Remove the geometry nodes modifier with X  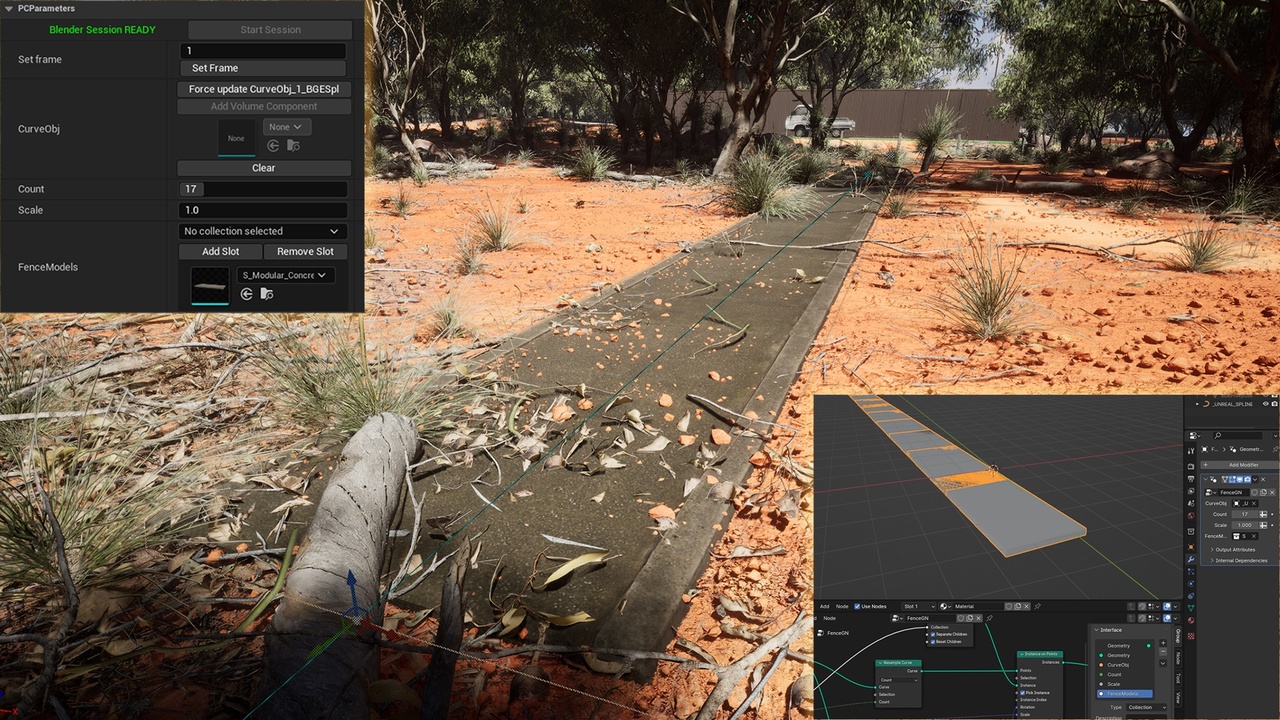click(1263, 479)
